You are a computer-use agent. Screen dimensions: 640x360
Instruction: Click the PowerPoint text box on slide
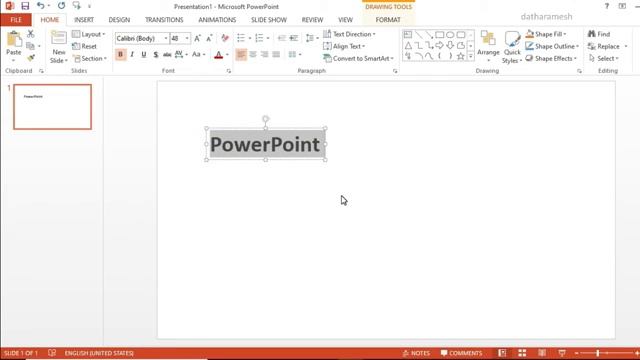tap(265, 144)
